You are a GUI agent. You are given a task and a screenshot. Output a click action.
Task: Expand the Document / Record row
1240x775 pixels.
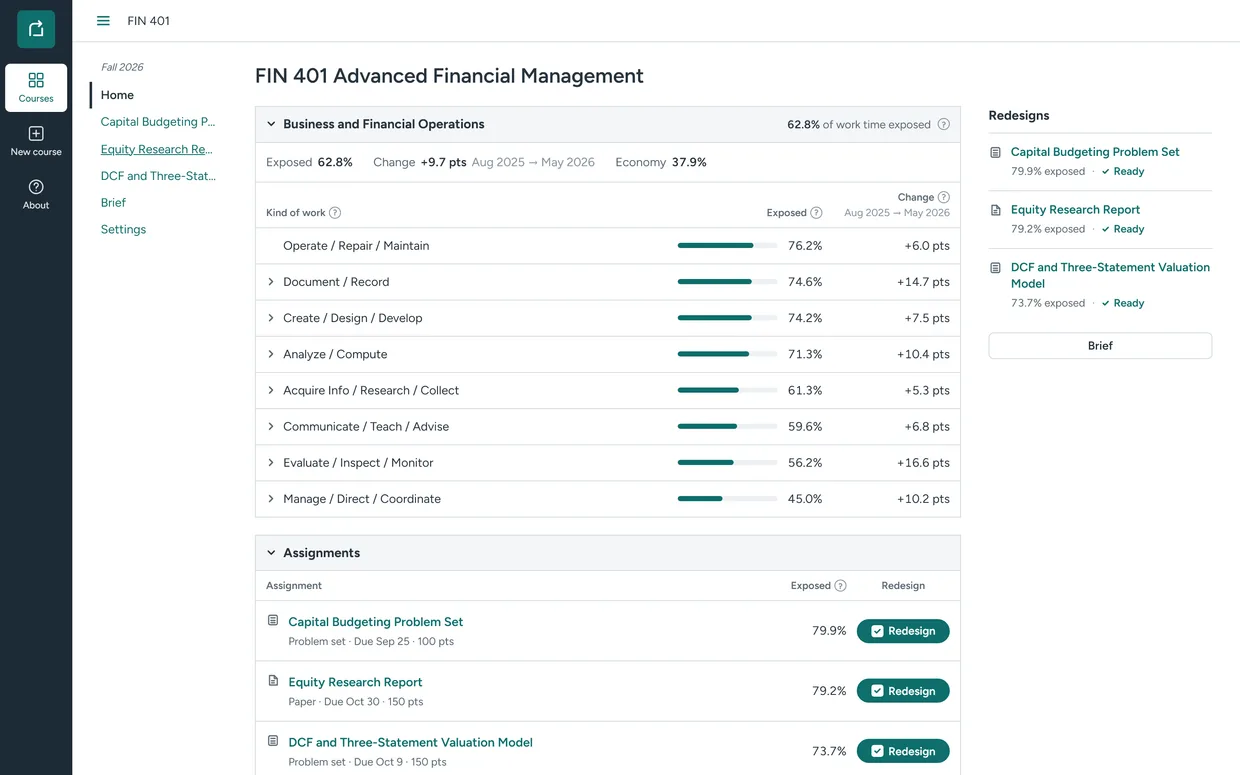click(271, 282)
